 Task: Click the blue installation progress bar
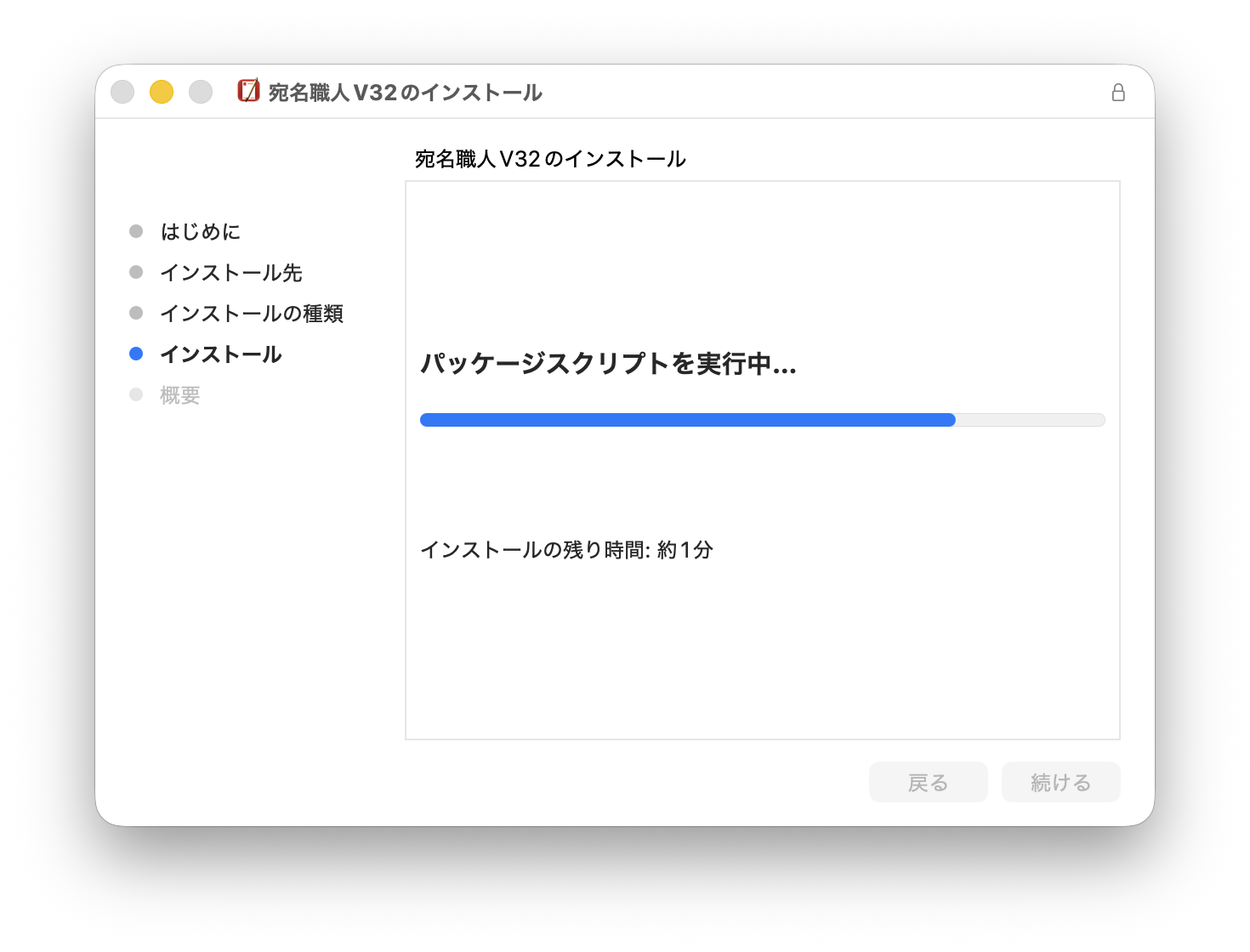687,420
